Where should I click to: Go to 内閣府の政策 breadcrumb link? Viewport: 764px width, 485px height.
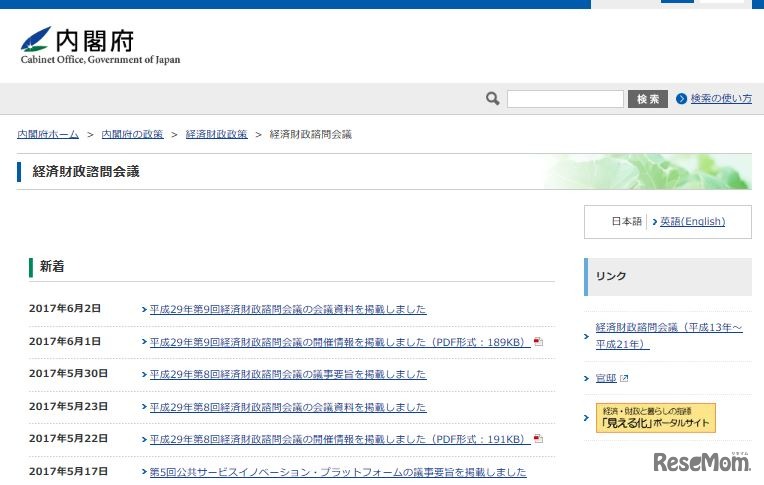(132, 134)
